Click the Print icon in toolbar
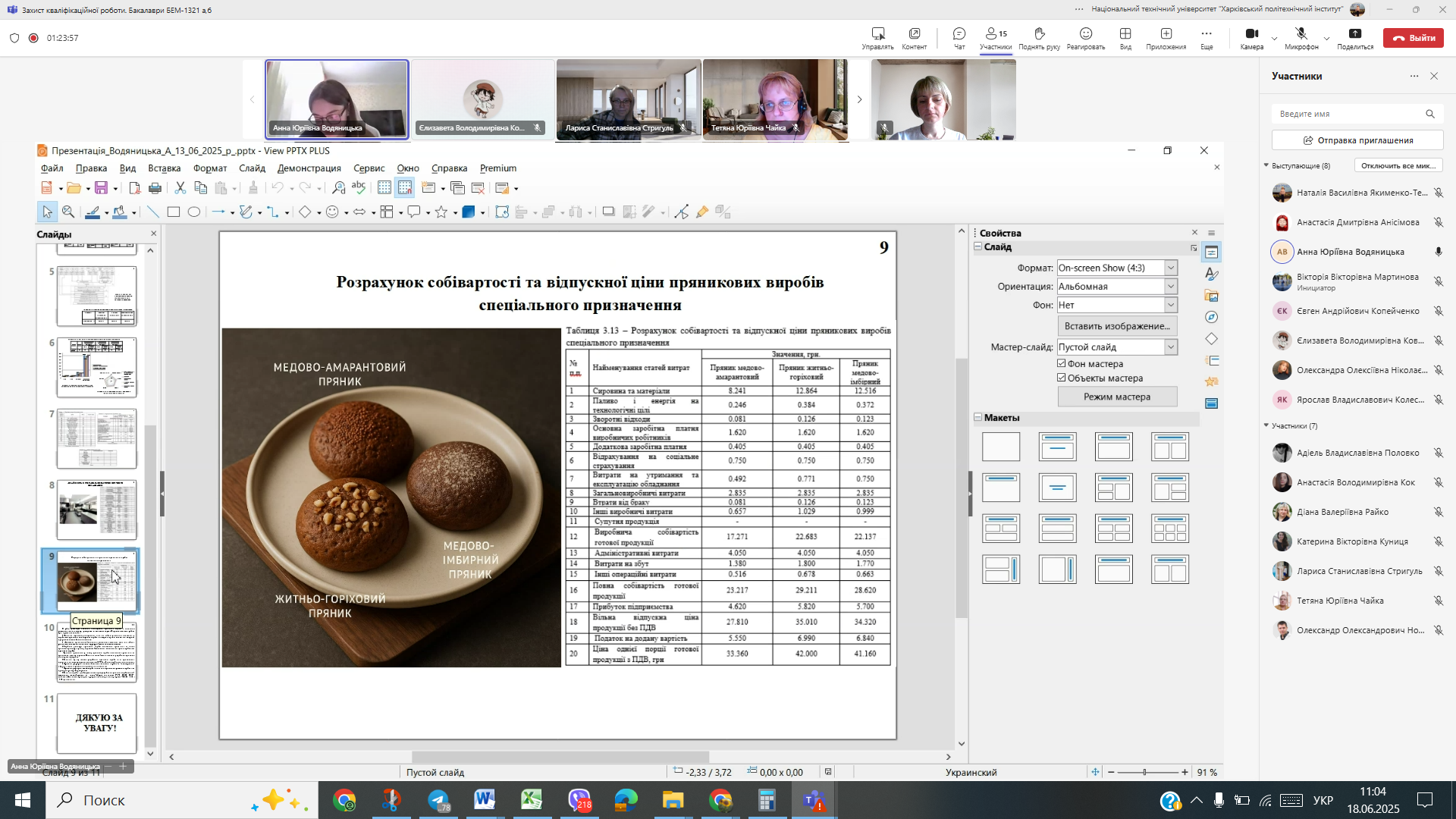The width and height of the screenshot is (1456, 819). 155,188
